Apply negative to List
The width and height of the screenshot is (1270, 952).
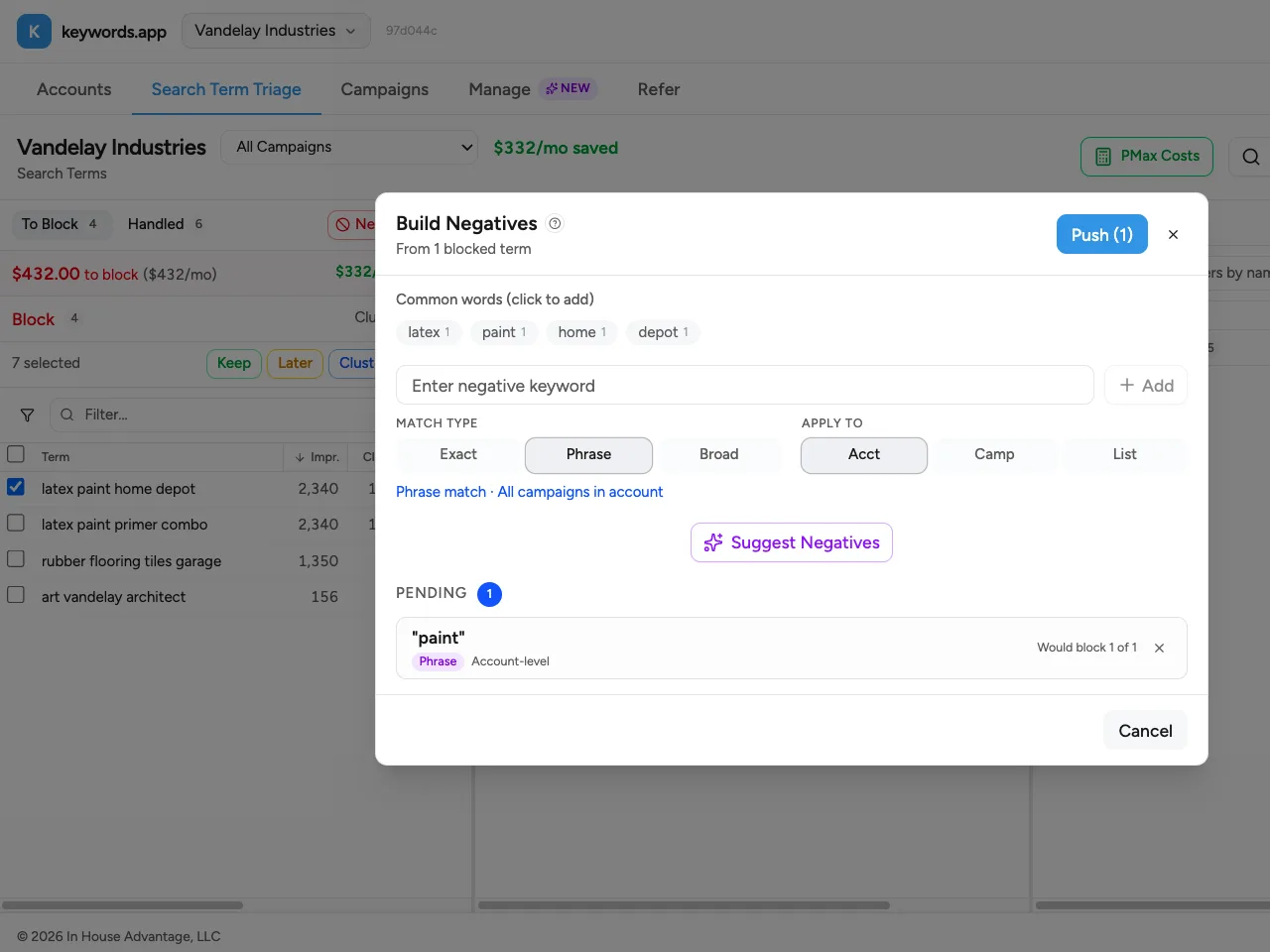[1124, 454]
